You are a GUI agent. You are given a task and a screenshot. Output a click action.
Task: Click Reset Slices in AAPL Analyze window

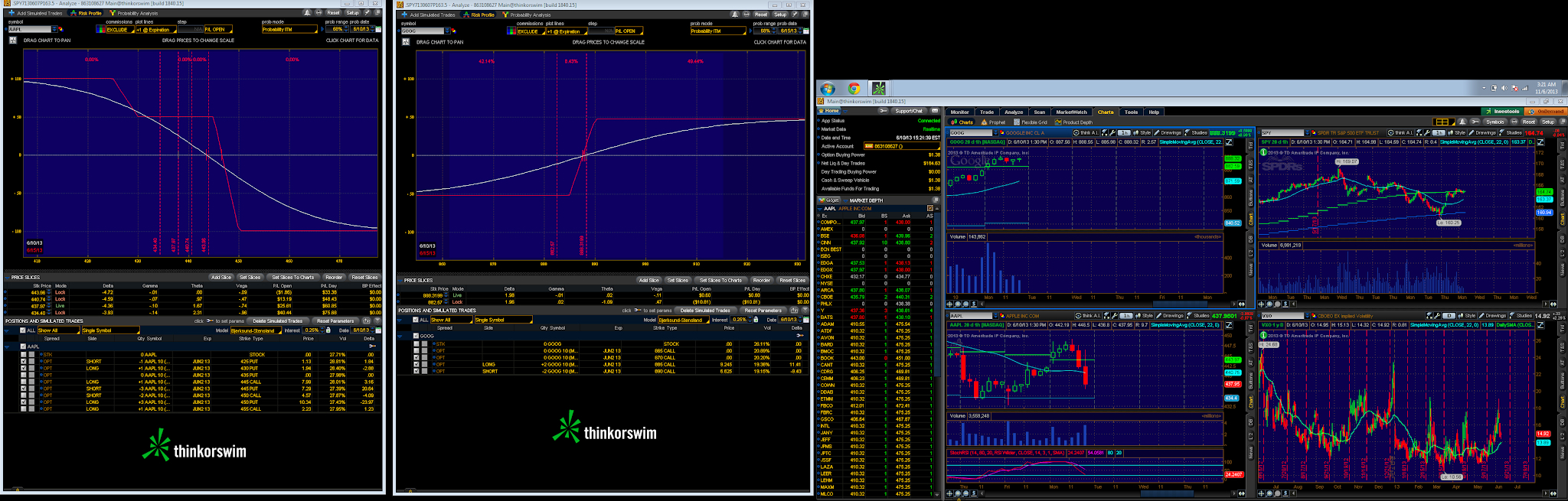364,277
